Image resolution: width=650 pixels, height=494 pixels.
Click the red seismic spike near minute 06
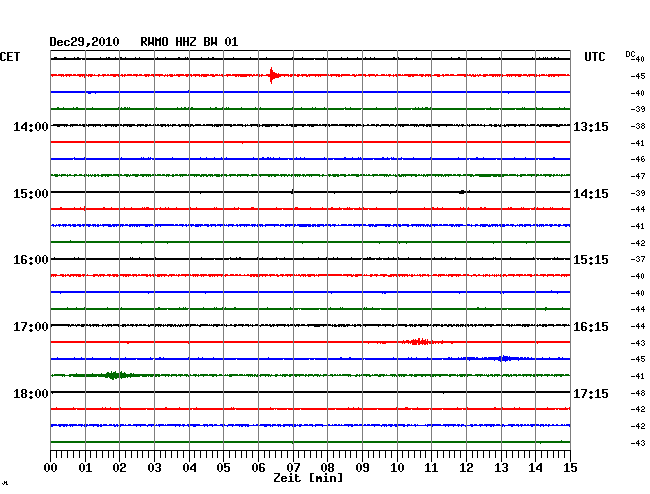[273, 75]
